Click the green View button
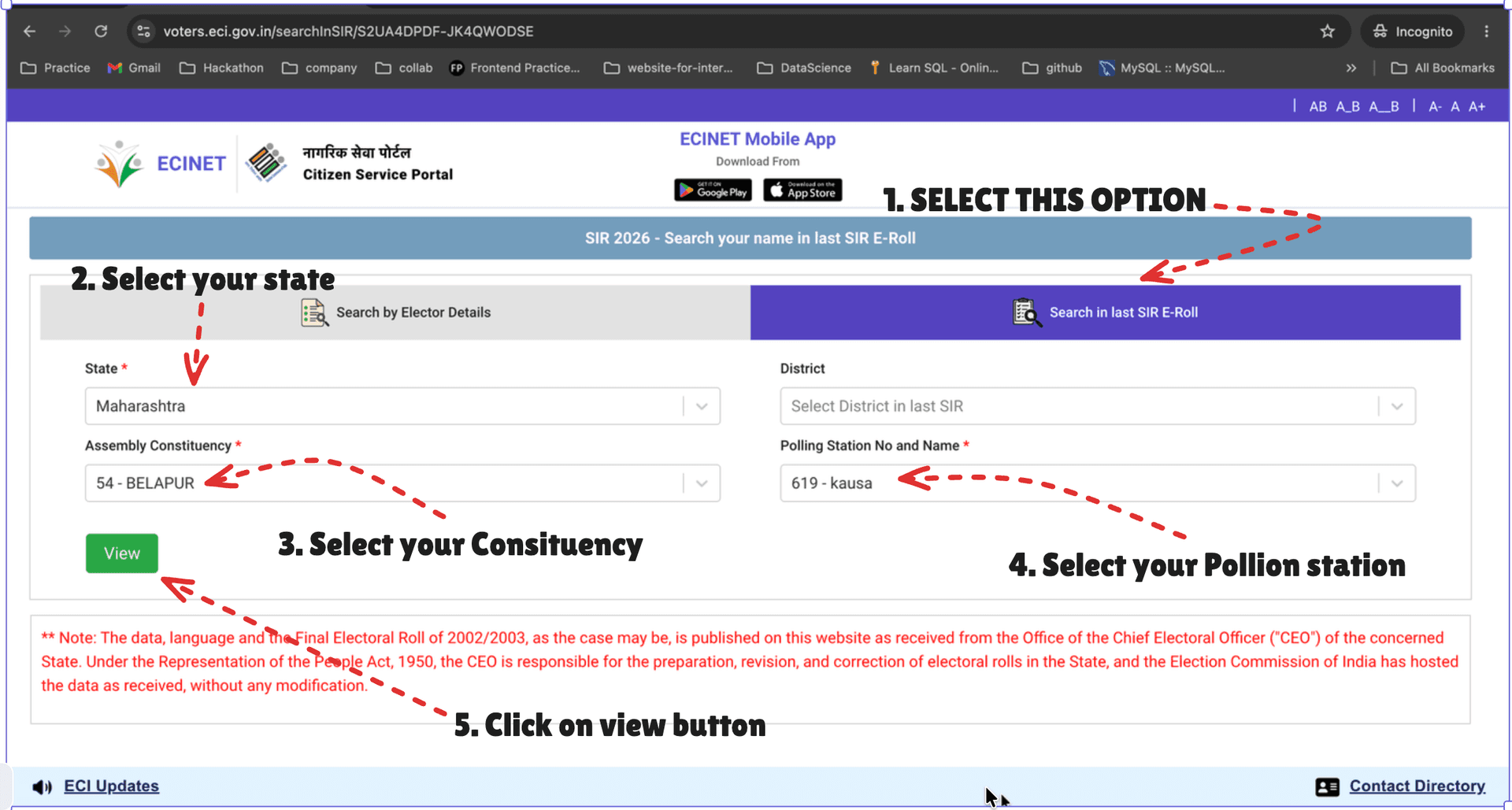The height and width of the screenshot is (810, 1512). point(122,553)
